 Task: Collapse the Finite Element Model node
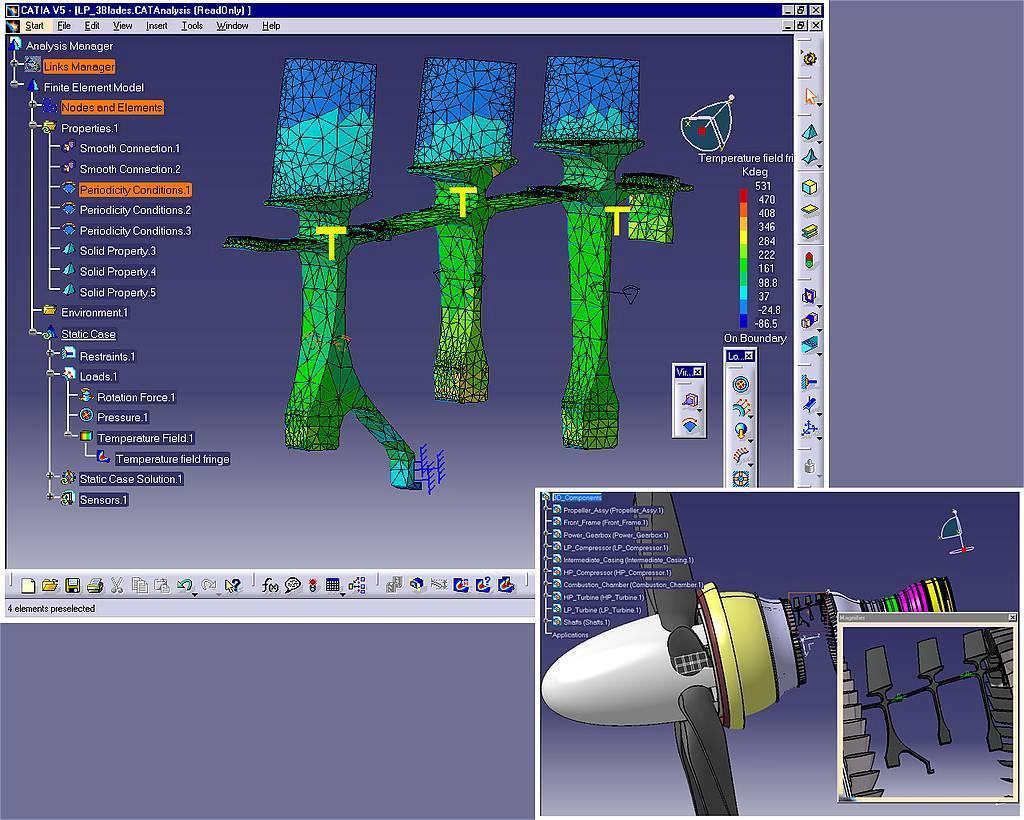pos(13,85)
